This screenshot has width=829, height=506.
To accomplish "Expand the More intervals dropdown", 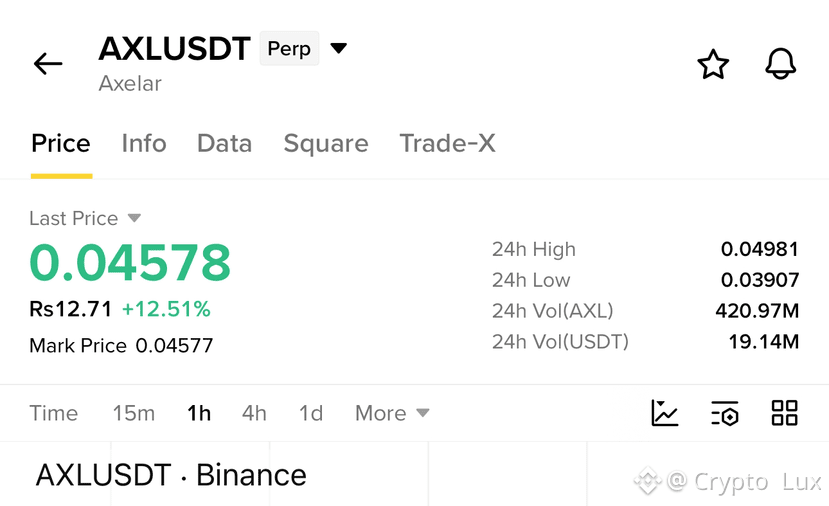I will [x=392, y=413].
